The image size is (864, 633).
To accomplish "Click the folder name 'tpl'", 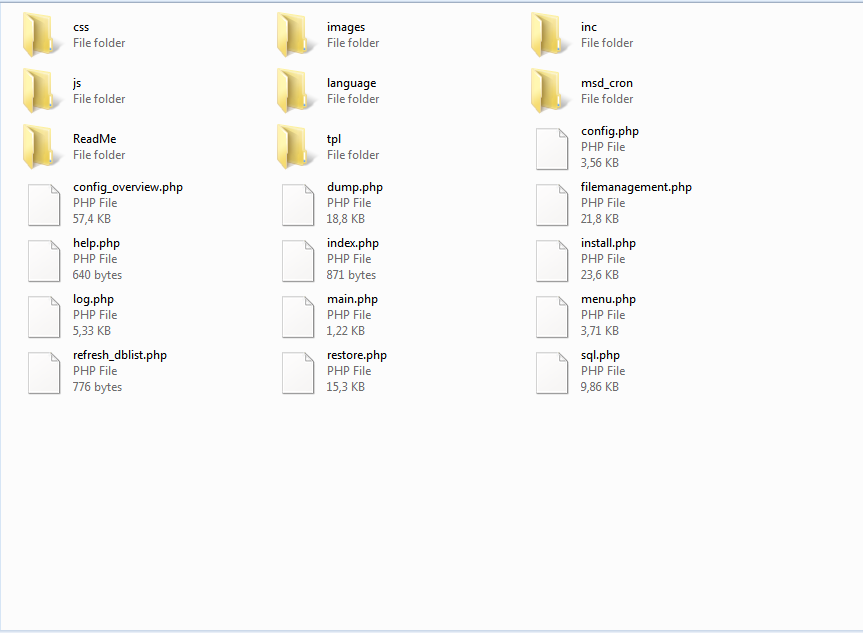I will 333,139.
